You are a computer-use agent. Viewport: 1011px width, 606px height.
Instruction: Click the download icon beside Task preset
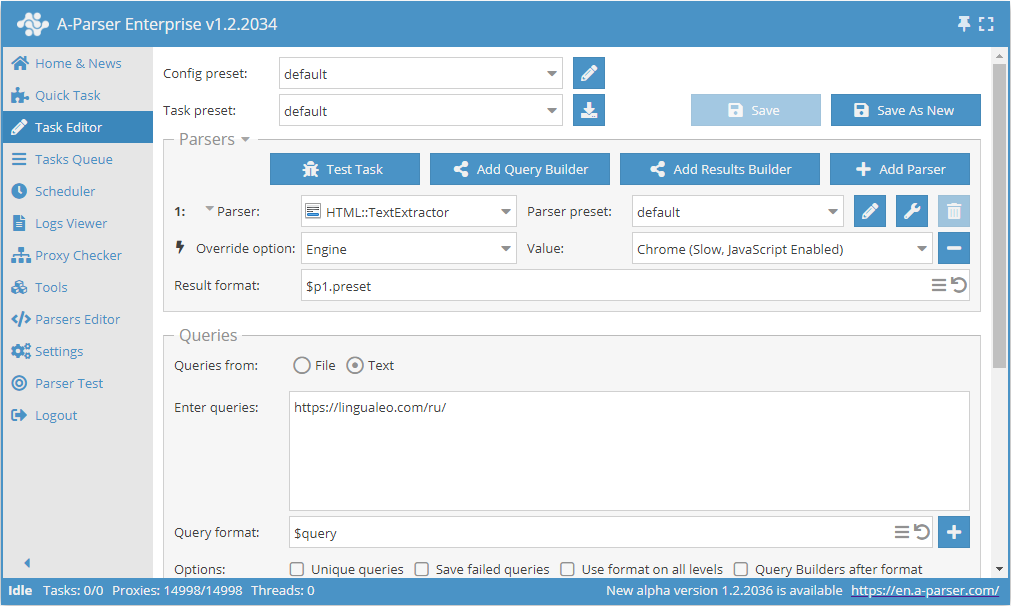coord(589,111)
